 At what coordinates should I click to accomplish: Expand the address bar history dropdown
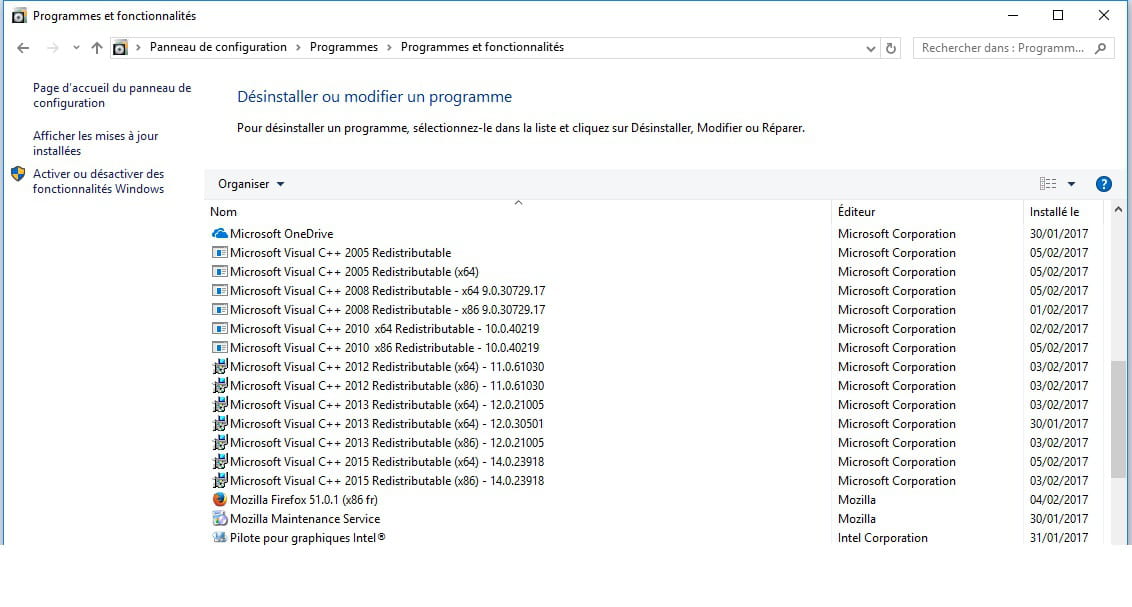pyautogui.click(x=871, y=48)
